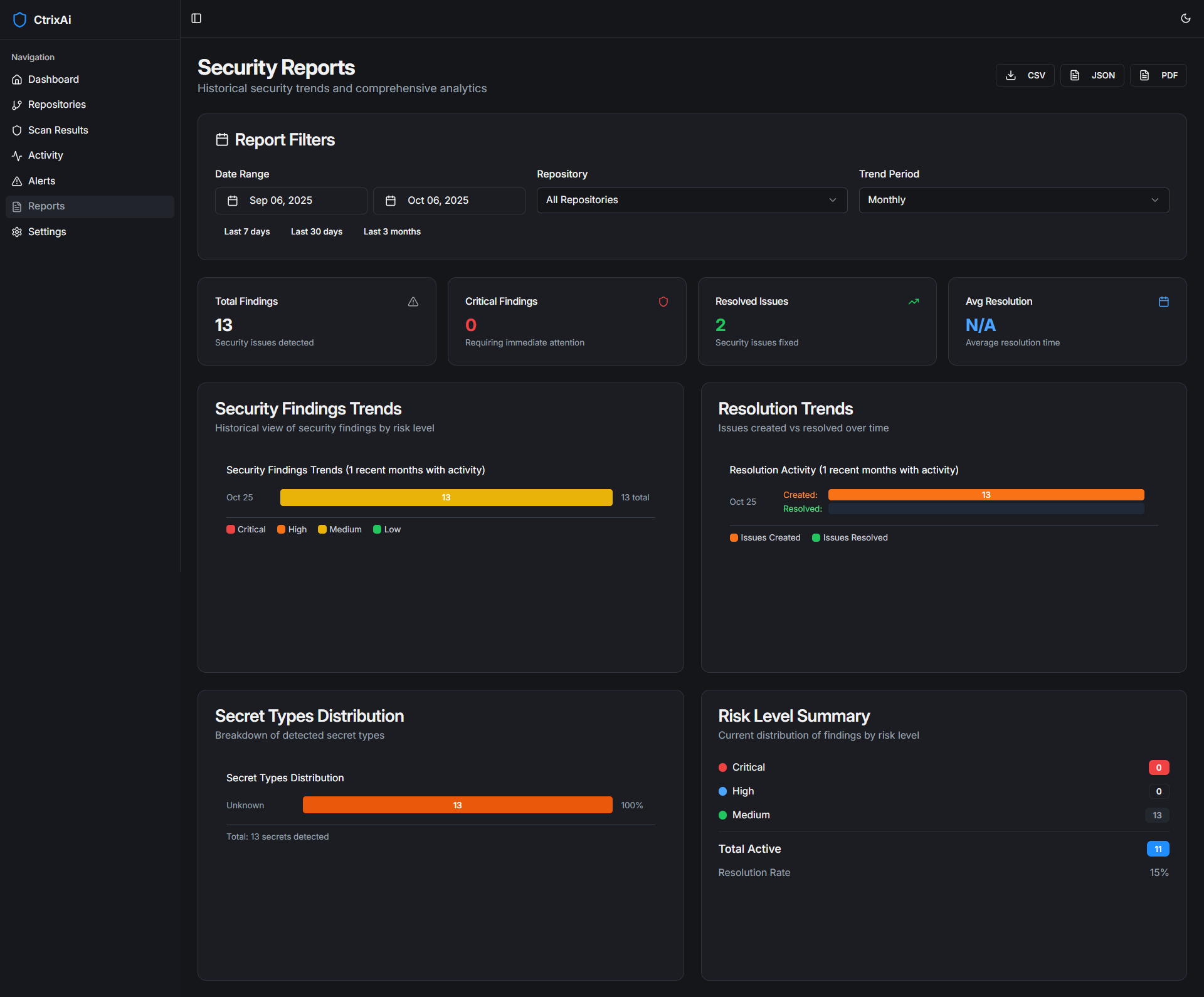Export the report as JSON
Screen dimensions: 1204x997
[1092, 75]
